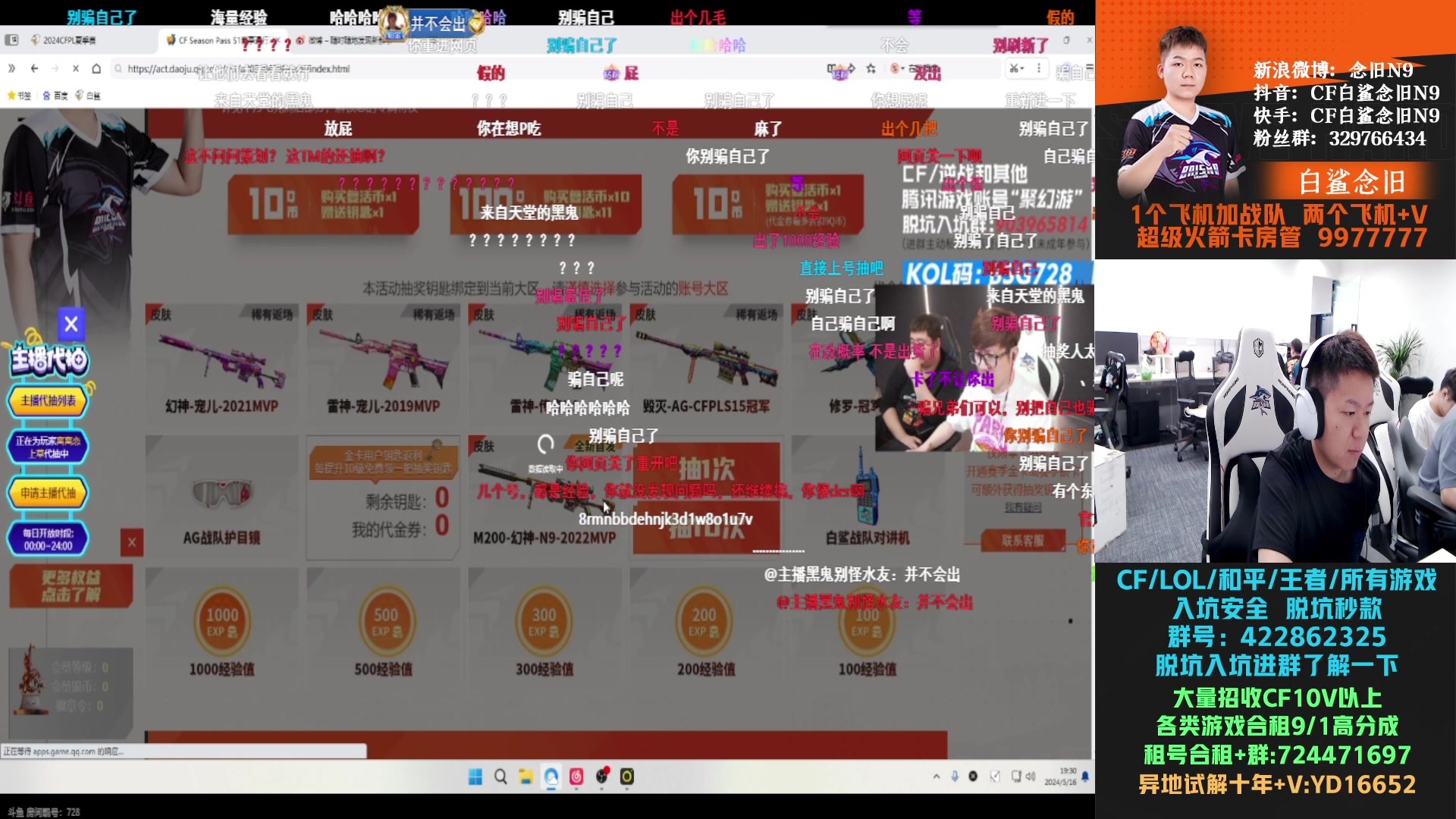Screen dimensions: 1456x819
Task: Expand hidden system tray icons
Action: click(x=937, y=777)
